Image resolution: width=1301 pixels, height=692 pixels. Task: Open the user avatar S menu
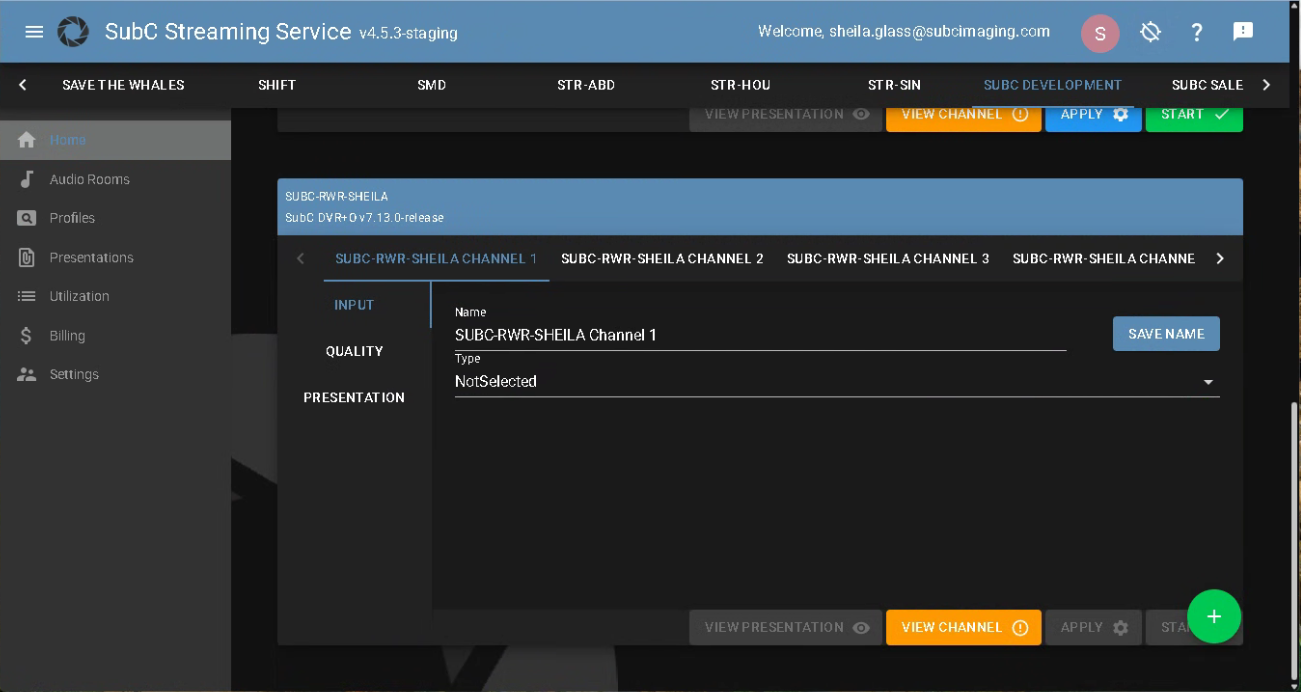tap(1100, 33)
